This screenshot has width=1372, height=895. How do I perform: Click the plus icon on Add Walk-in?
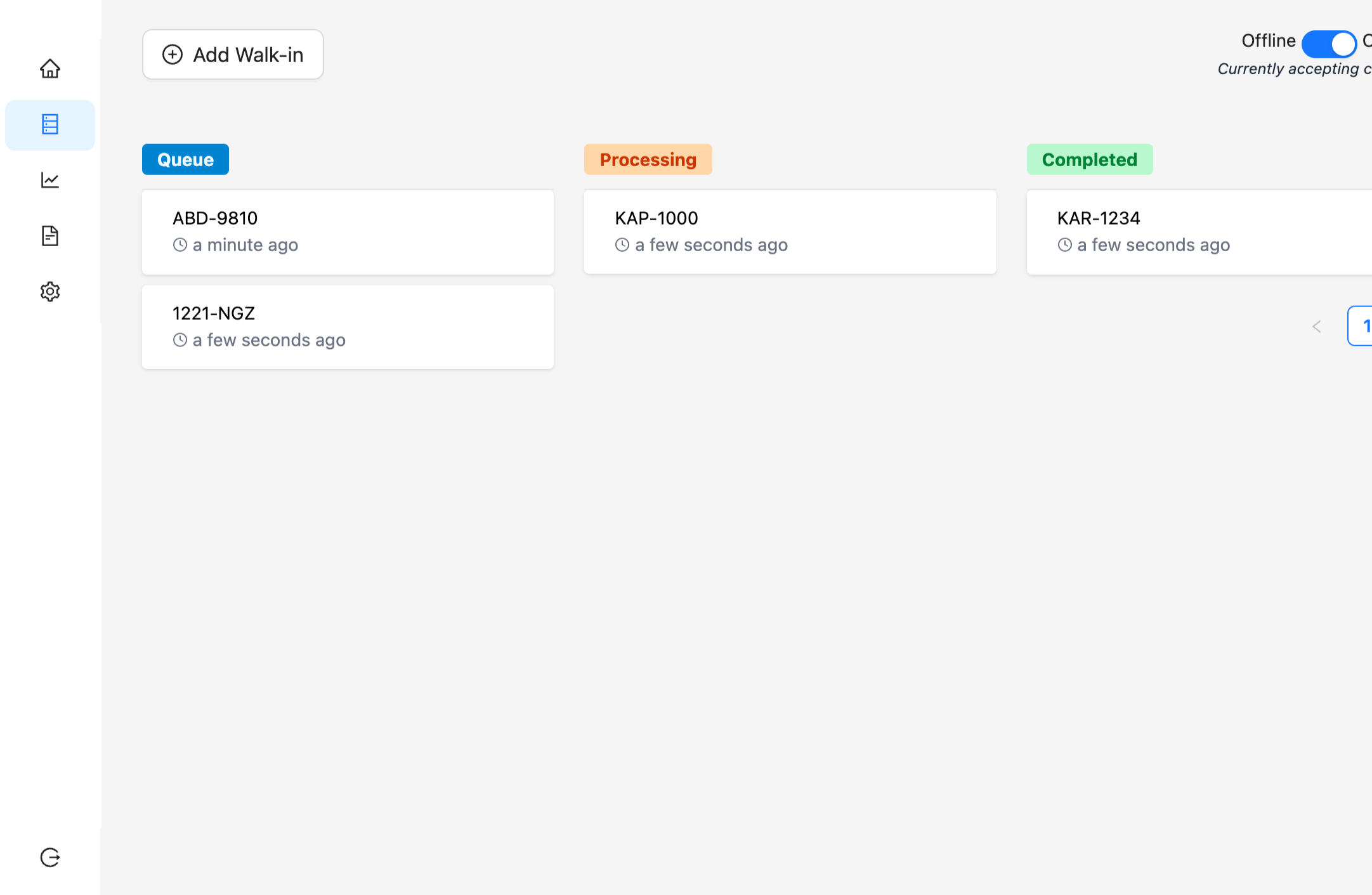(173, 55)
